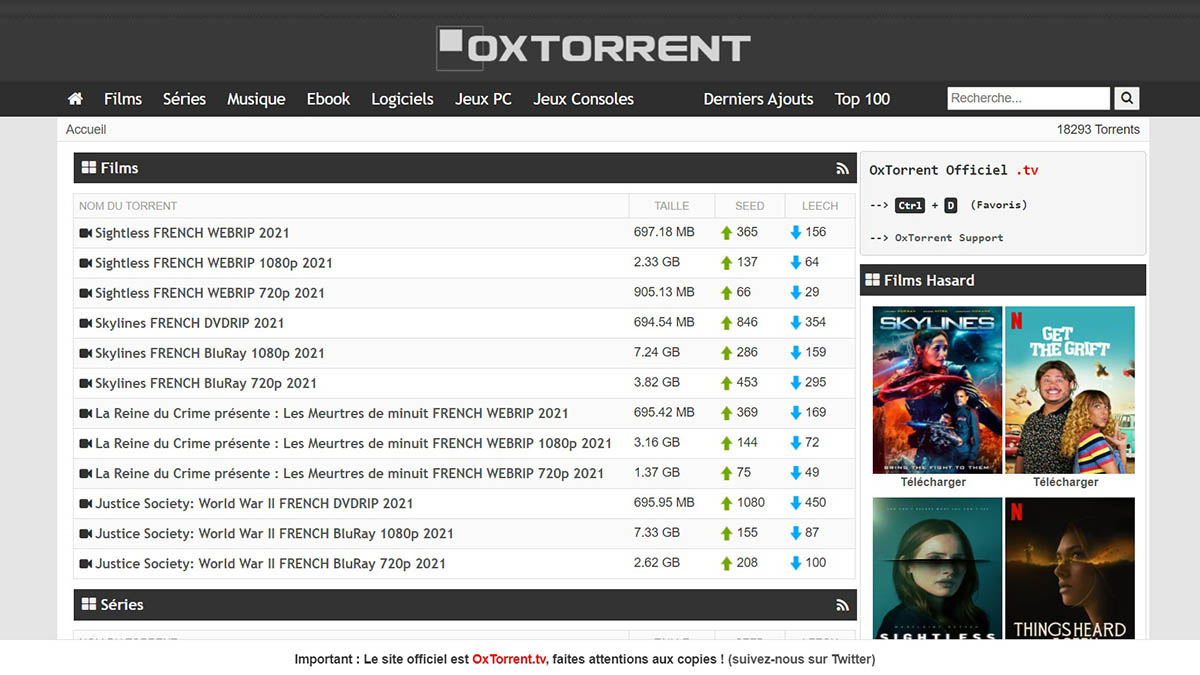Click camera icon beside Skylines FRENCH DVDRIP 2021
Viewport: 1200px width, 675px height.
[x=85, y=323]
